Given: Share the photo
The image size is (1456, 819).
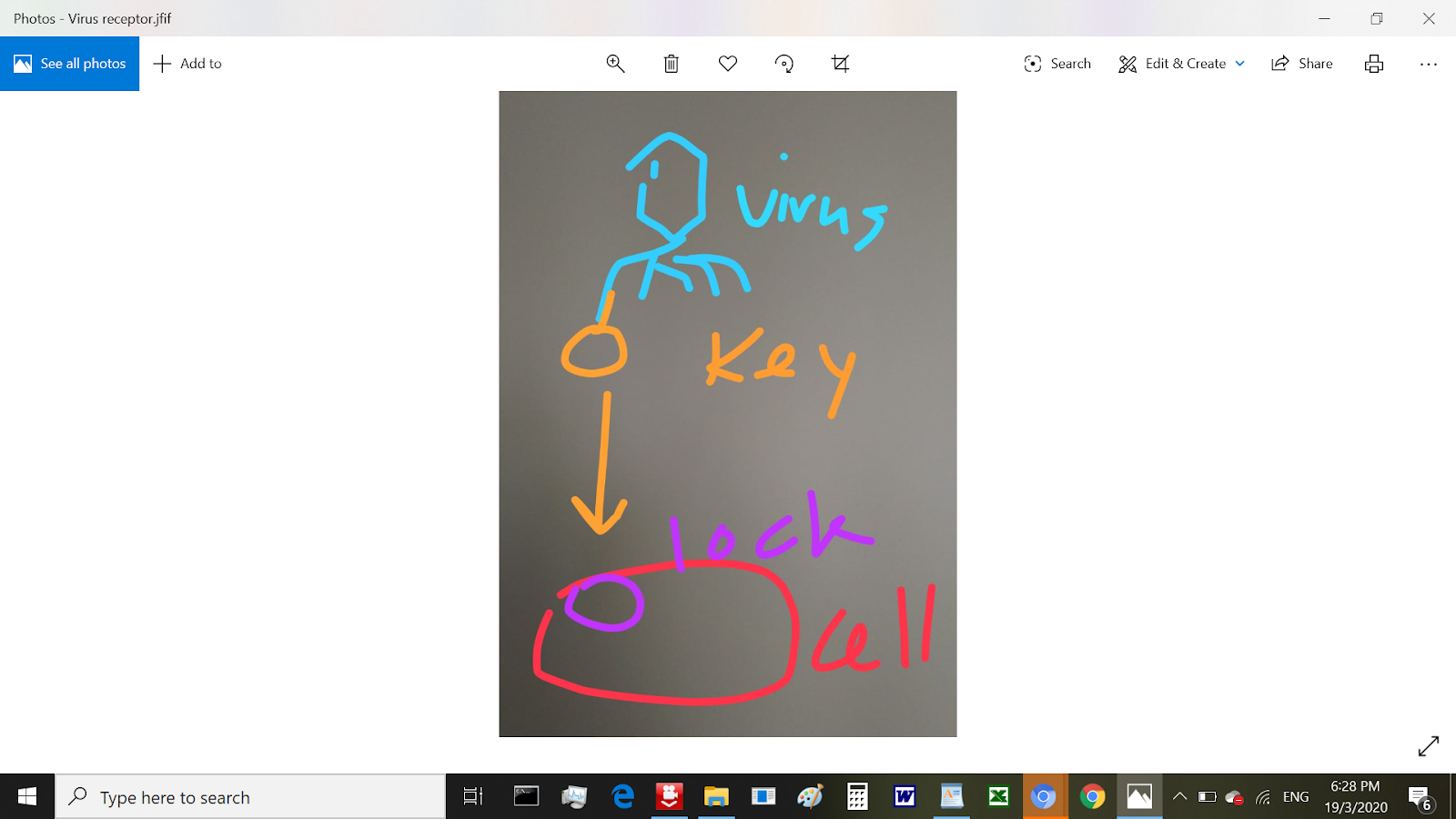Looking at the screenshot, I should click(1302, 64).
